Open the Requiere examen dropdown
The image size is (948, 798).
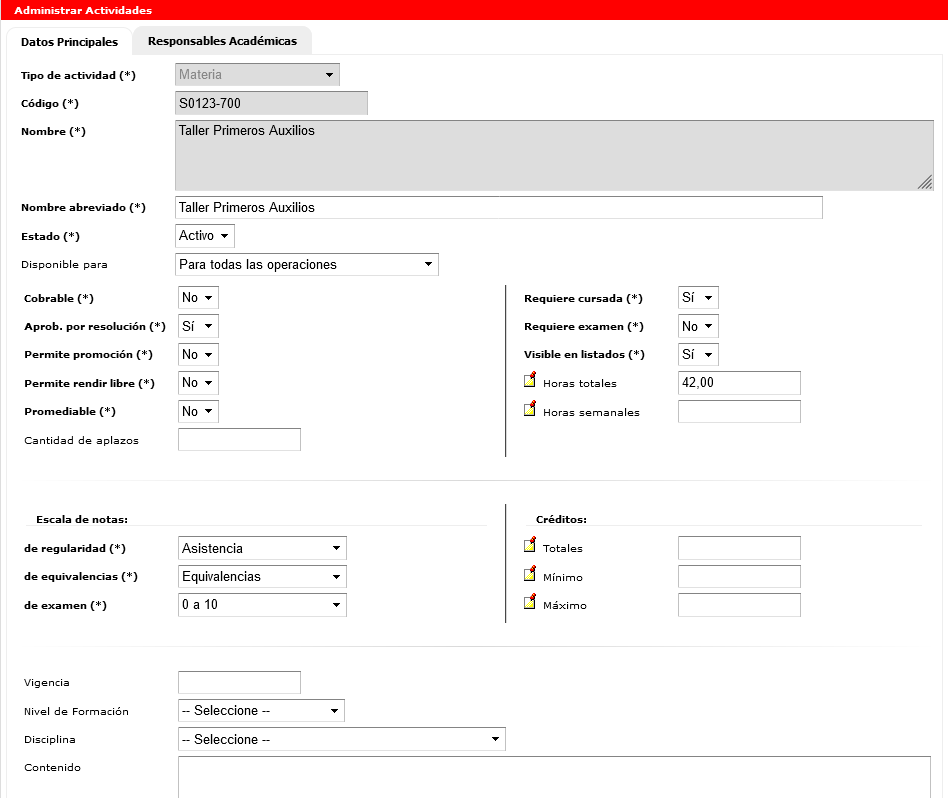click(x=698, y=326)
